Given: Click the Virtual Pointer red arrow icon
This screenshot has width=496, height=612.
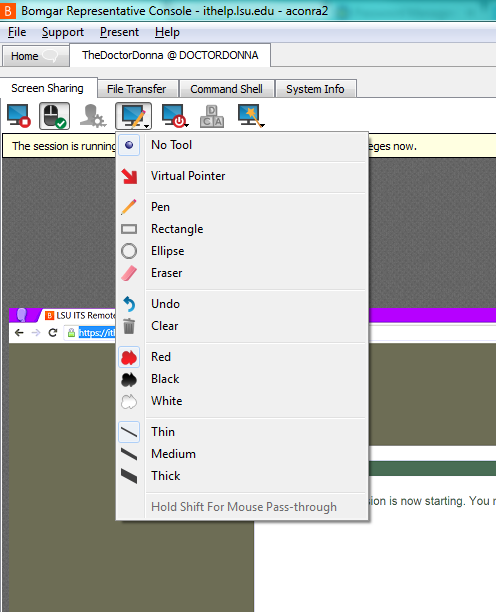Looking at the screenshot, I should (129, 176).
